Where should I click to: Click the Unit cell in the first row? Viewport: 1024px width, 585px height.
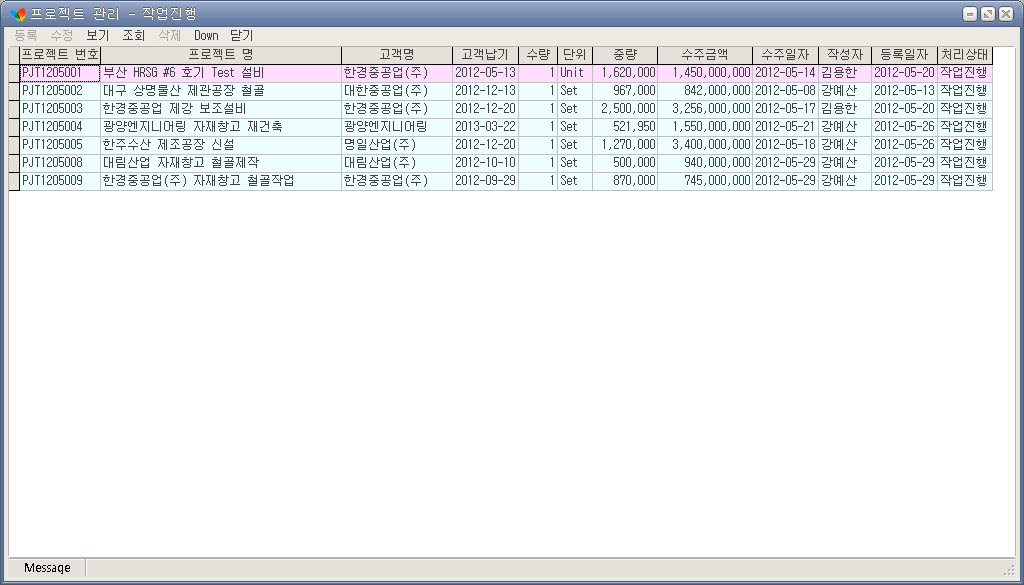pos(575,72)
